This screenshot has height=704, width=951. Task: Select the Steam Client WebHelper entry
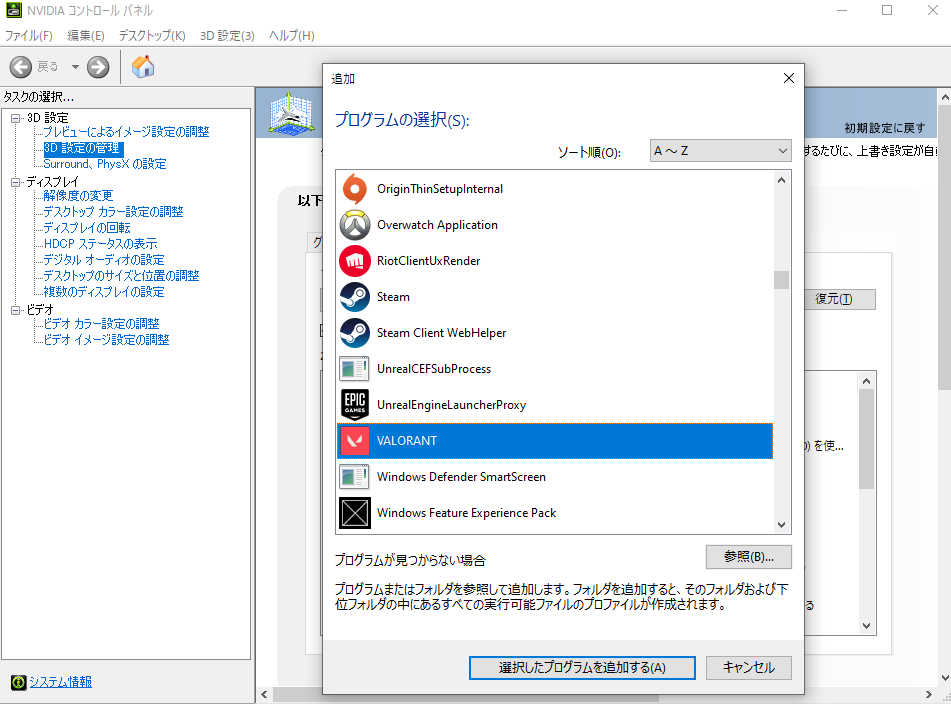pos(555,333)
